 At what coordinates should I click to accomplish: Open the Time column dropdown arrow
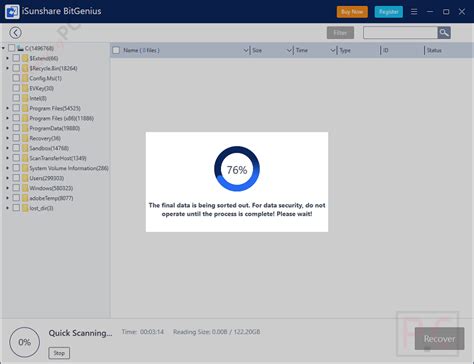[333, 51]
